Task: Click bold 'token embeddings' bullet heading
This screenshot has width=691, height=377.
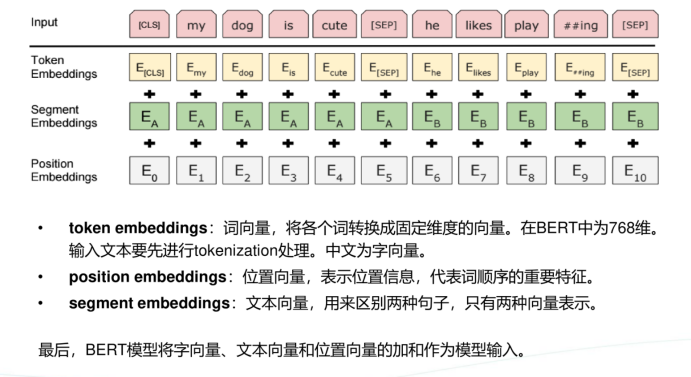Action: (138, 228)
